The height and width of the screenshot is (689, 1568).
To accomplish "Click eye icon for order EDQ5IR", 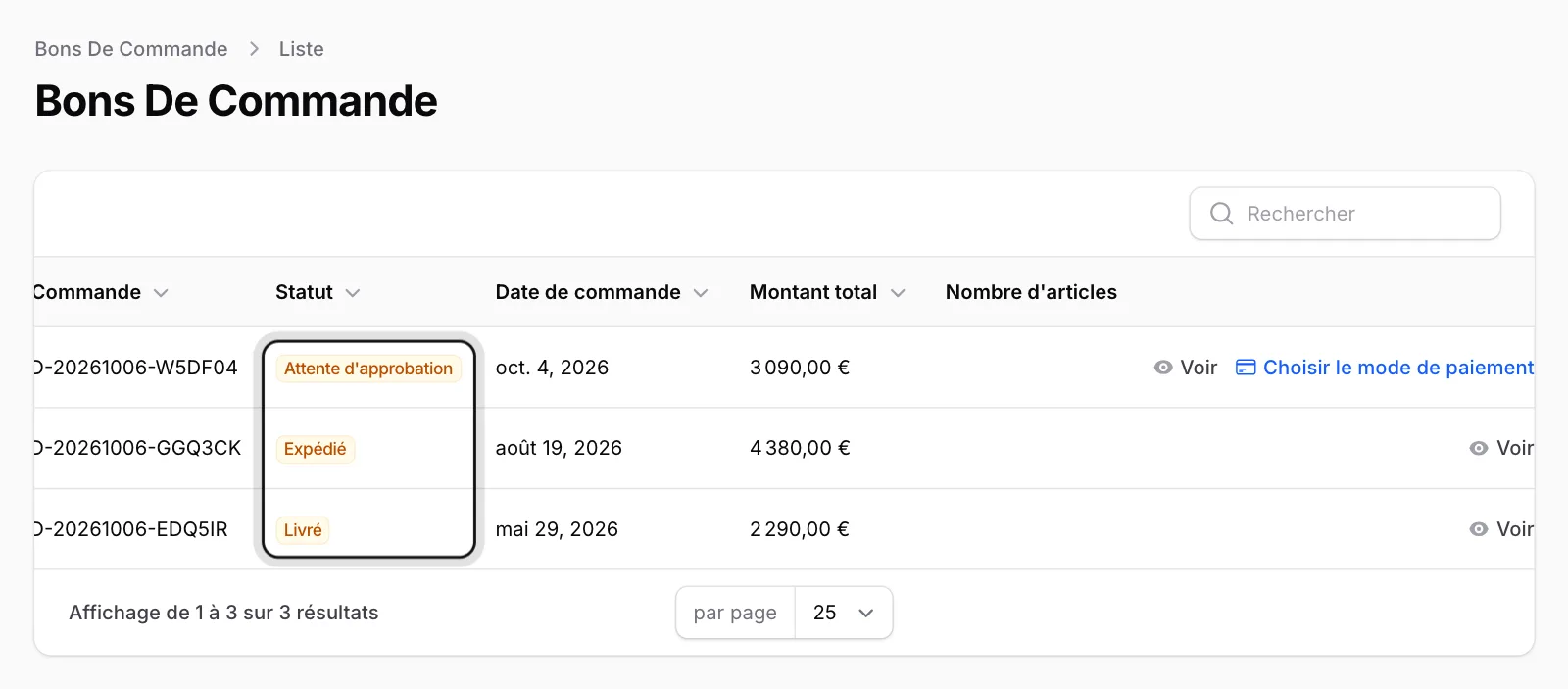I will 1479,529.
